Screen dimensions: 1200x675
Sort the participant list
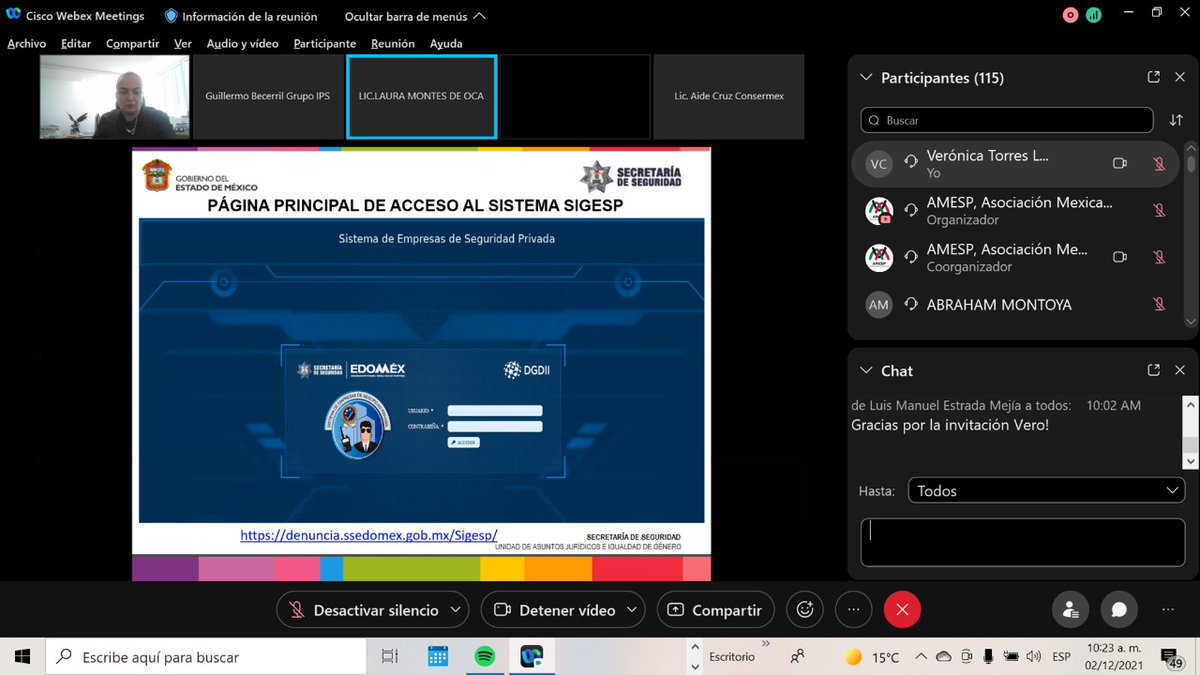pos(1176,120)
